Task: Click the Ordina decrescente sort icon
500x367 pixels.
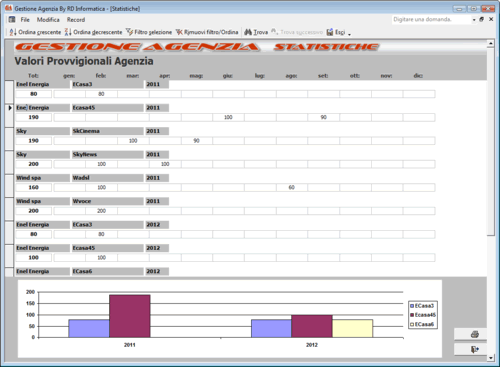Action: point(68,32)
